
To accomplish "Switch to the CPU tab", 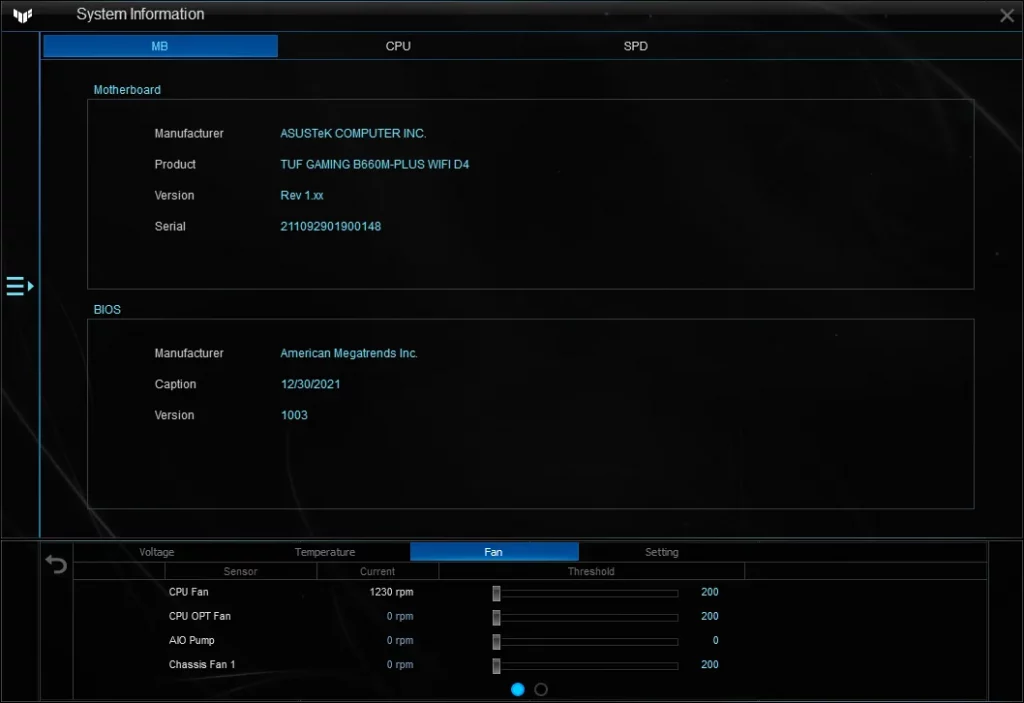I will tap(398, 46).
